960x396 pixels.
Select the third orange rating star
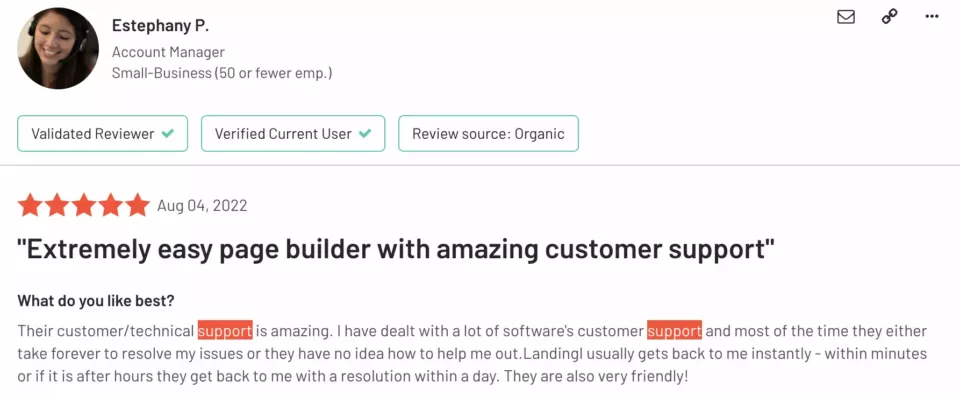(x=83, y=205)
